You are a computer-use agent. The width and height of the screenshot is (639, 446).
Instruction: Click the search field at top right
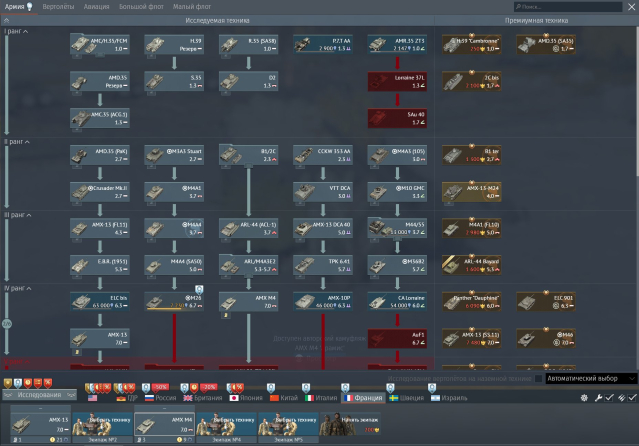(568, 7)
